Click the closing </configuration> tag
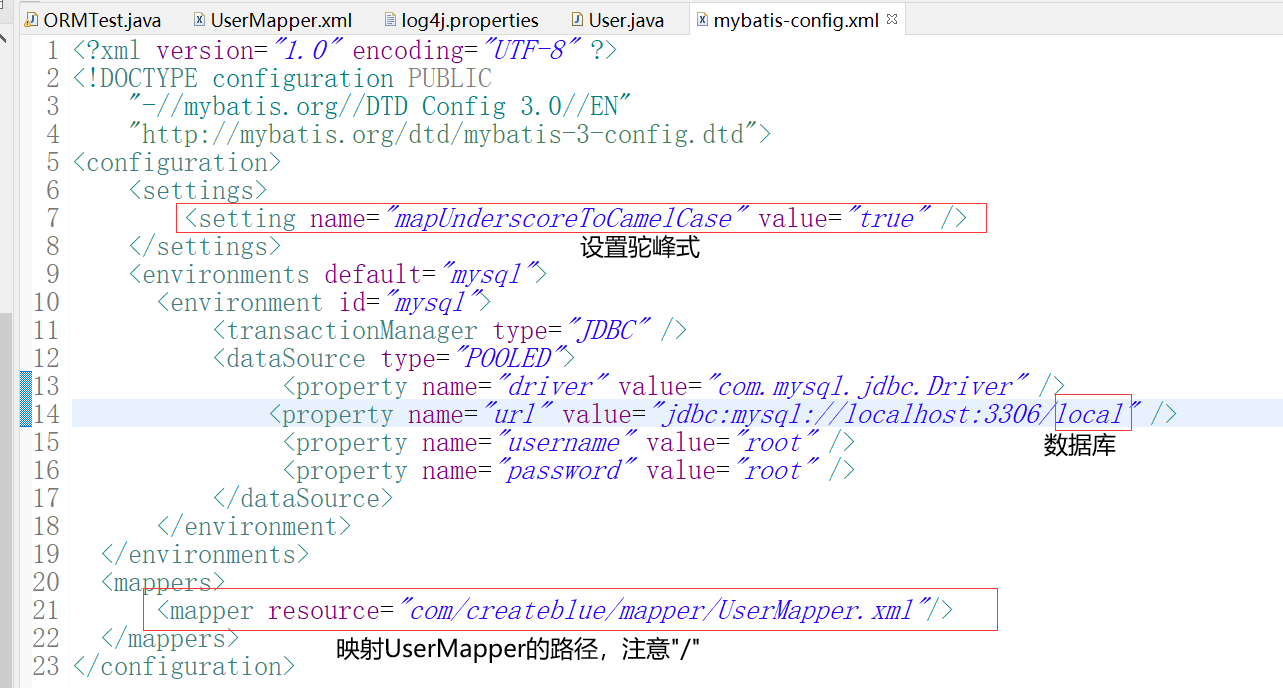This screenshot has width=1283, height=688. point(184,666)
